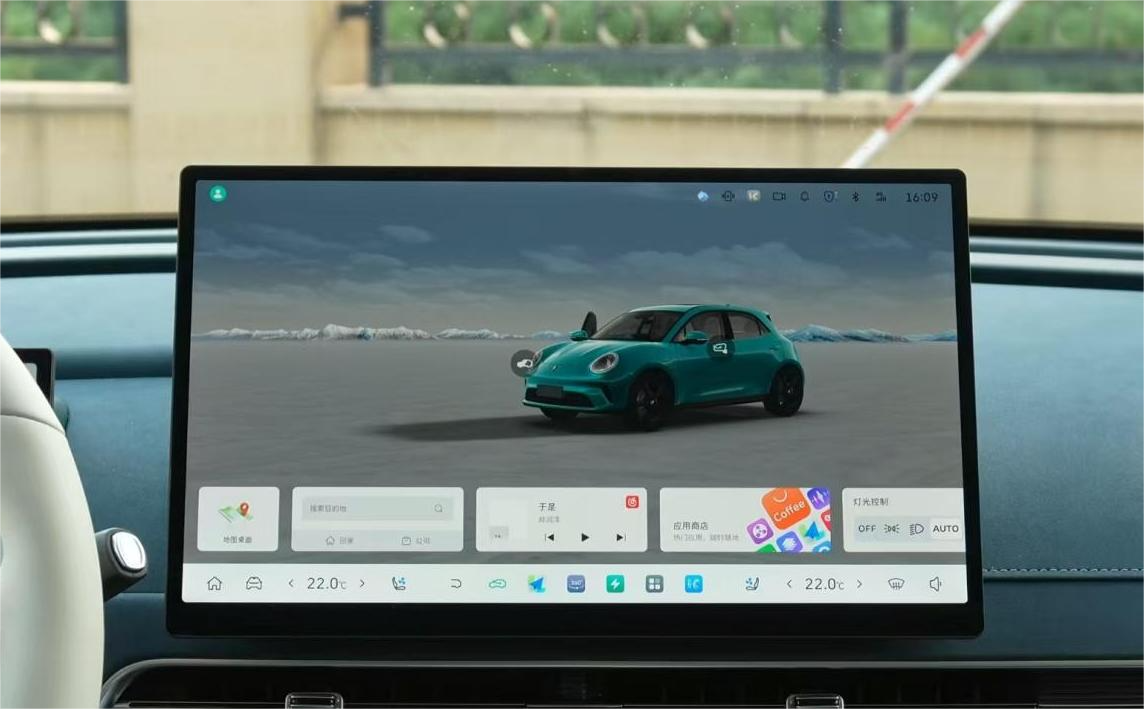
Task: Decrease driver temperature
Action: click(291, 584)
